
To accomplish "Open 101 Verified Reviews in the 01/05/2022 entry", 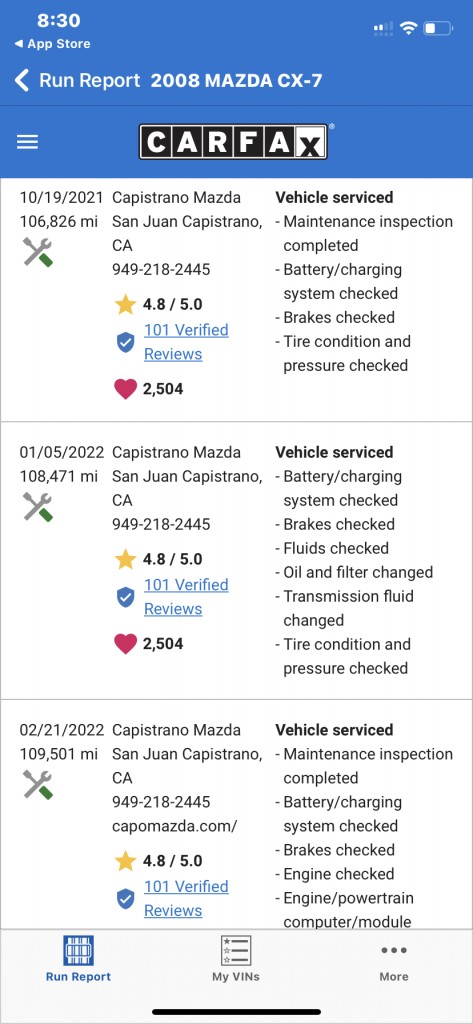I will 186,596.
